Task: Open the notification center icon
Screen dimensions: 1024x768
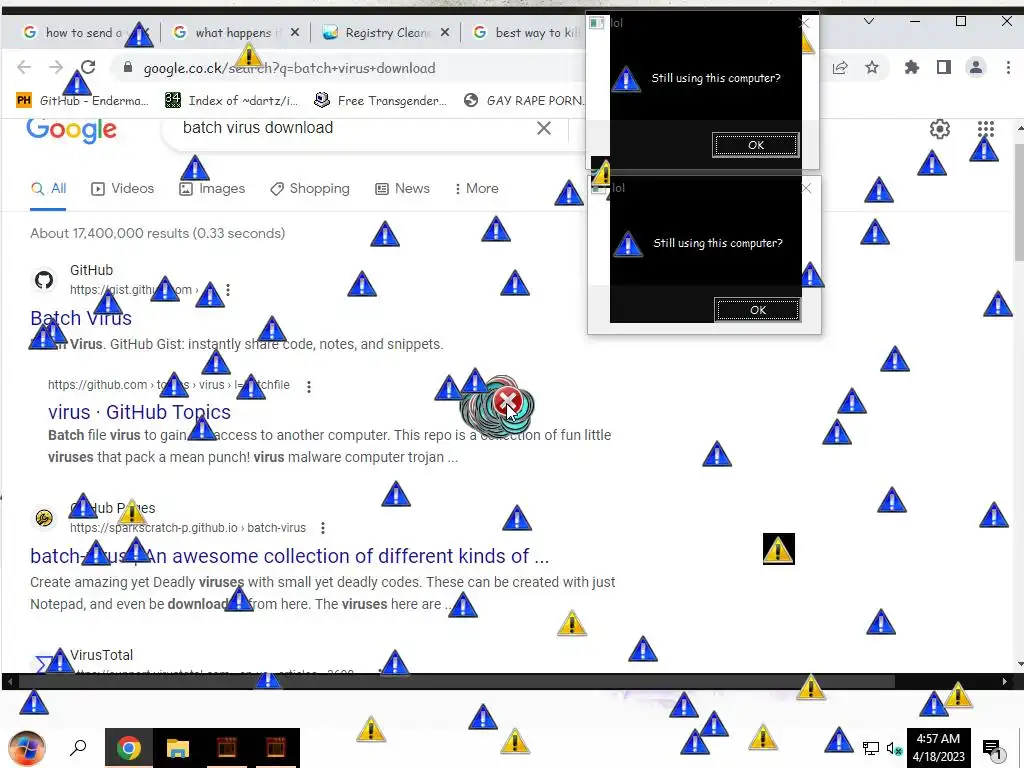Action: tap(992, 748)
